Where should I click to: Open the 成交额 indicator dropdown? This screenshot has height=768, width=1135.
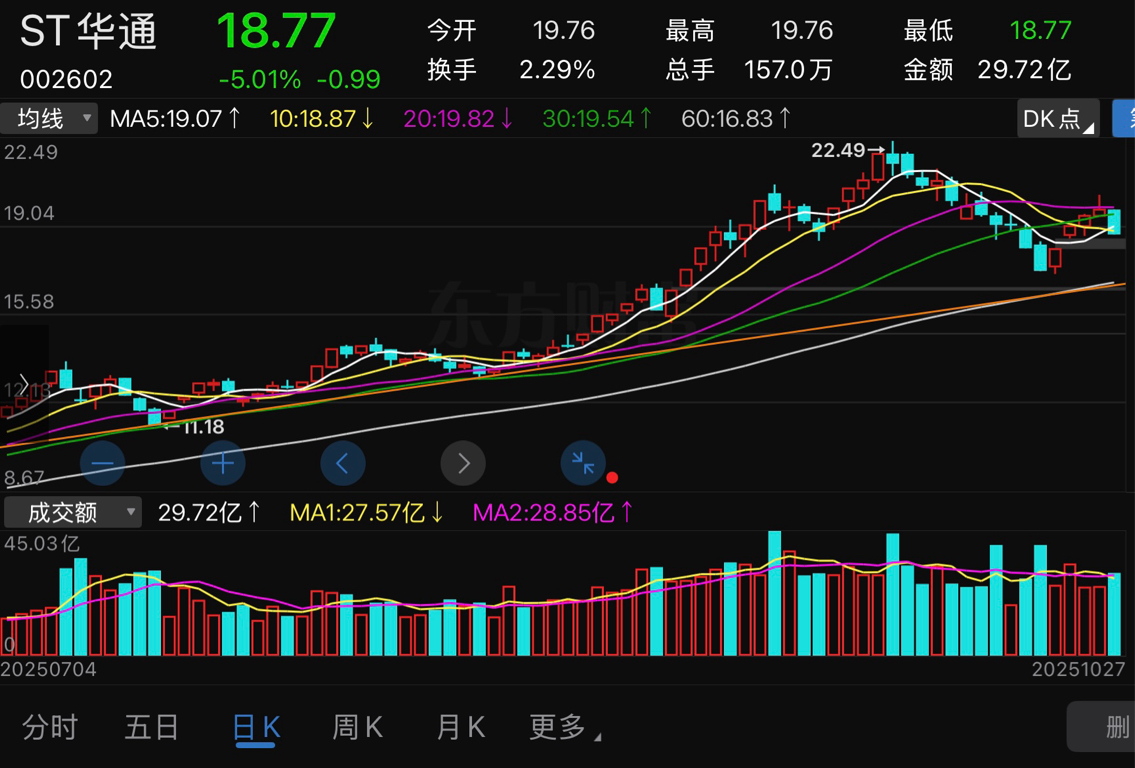(x=73, y=512)
